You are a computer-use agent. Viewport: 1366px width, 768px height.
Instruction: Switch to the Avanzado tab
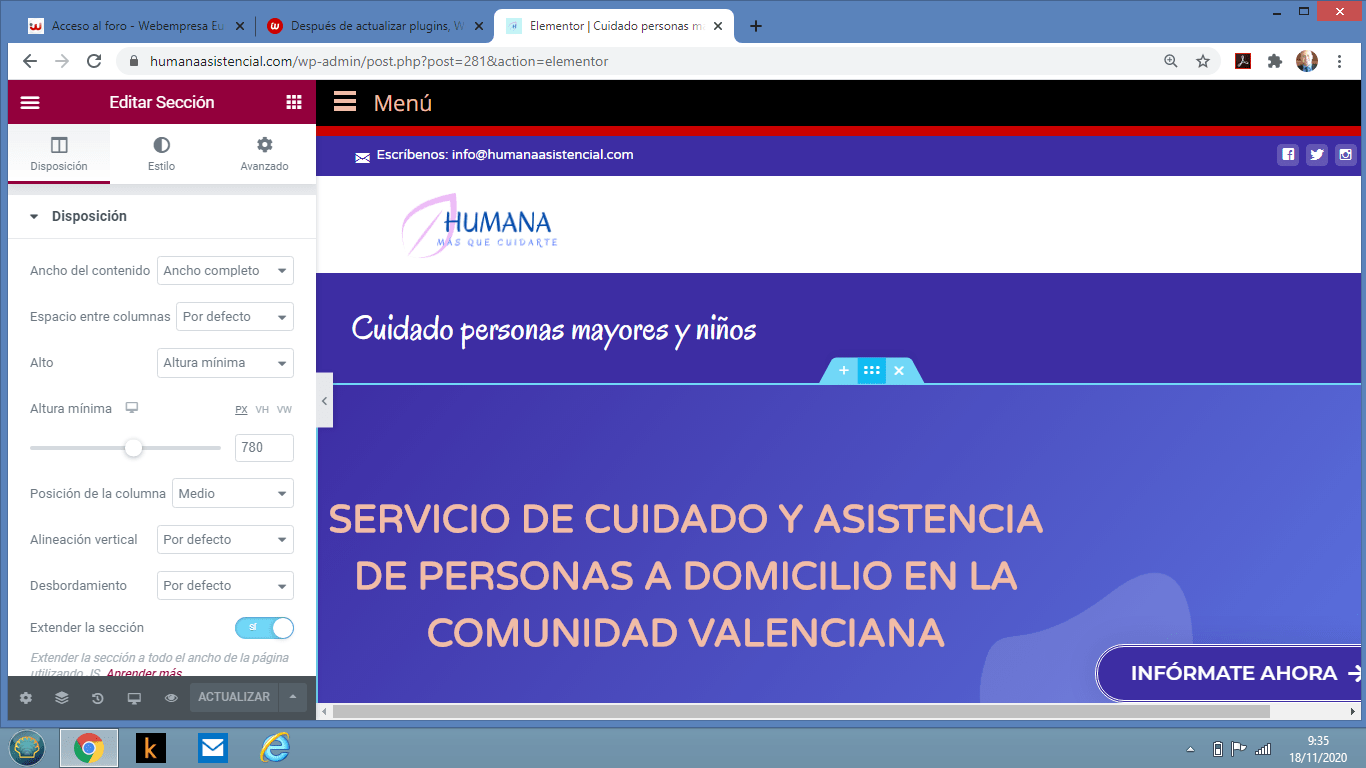click(x=264, y=154)
